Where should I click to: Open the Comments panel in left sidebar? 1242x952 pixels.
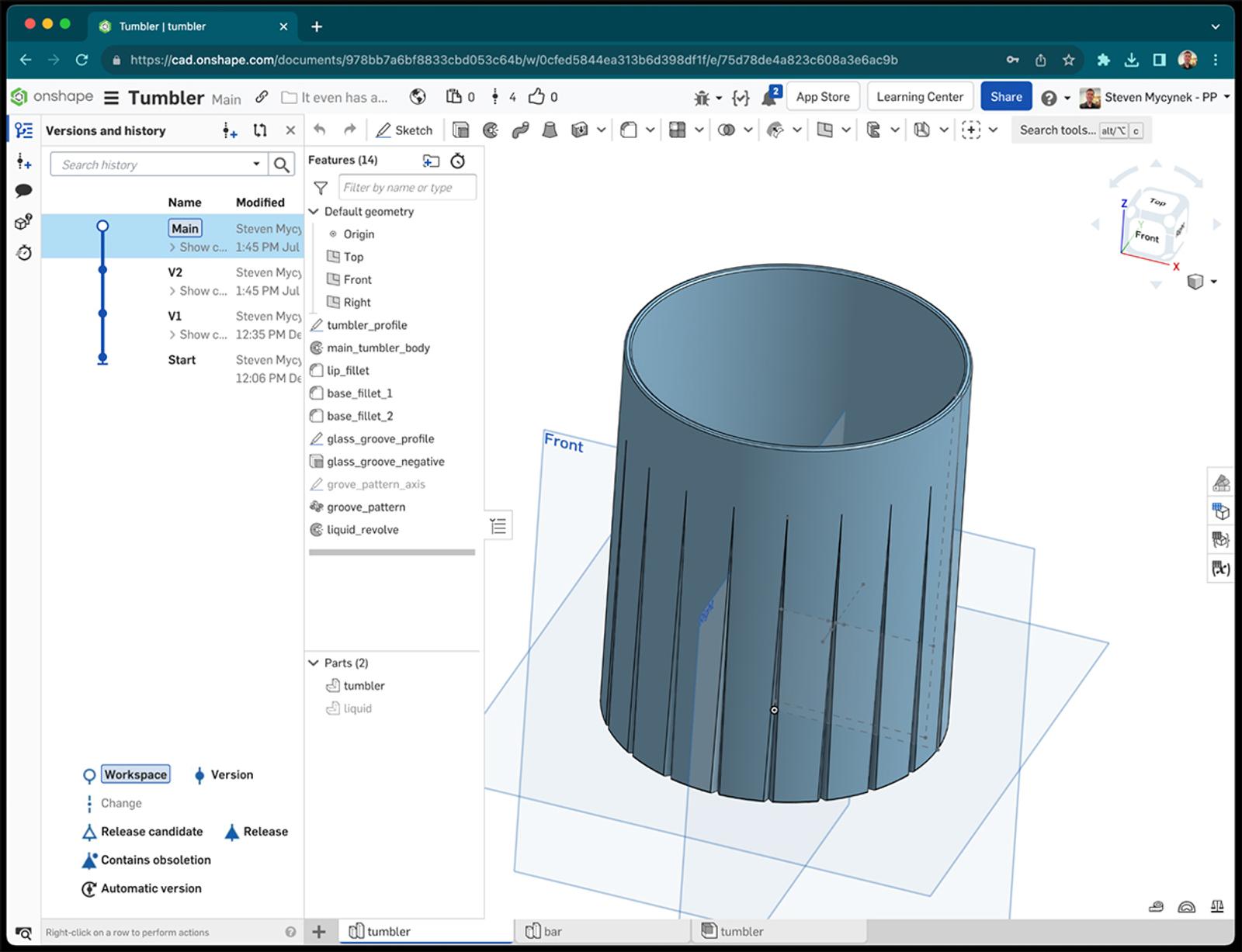(23, 189)
